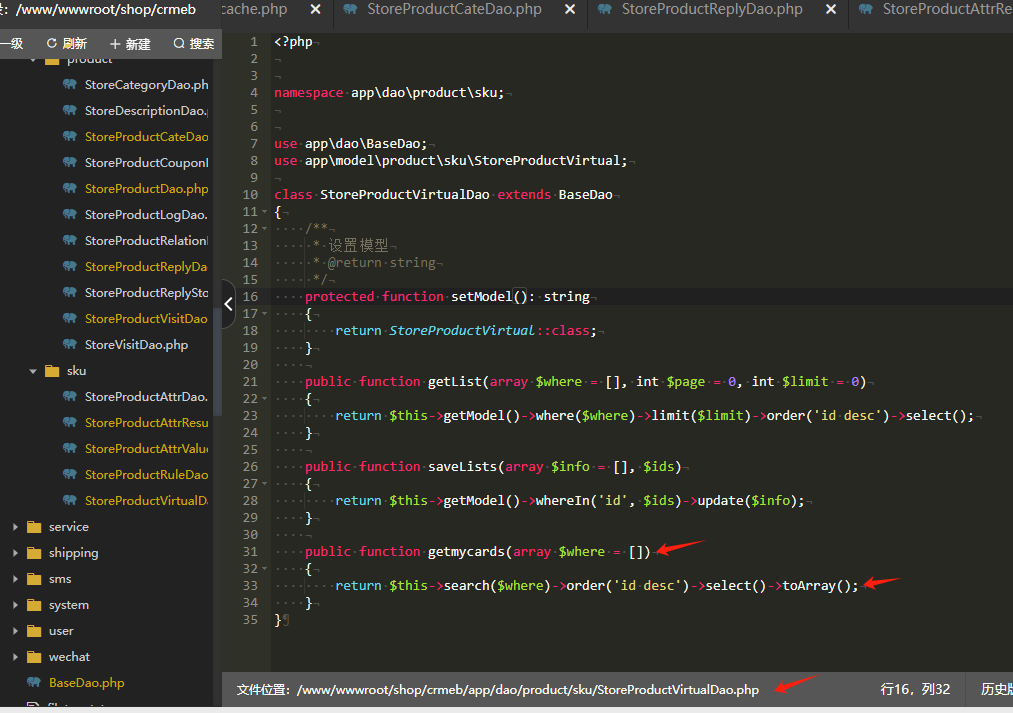The image size is (1013, 713).
Task: Click the PHP icon beside StoreProductRelation
Action: click(70, 240)
